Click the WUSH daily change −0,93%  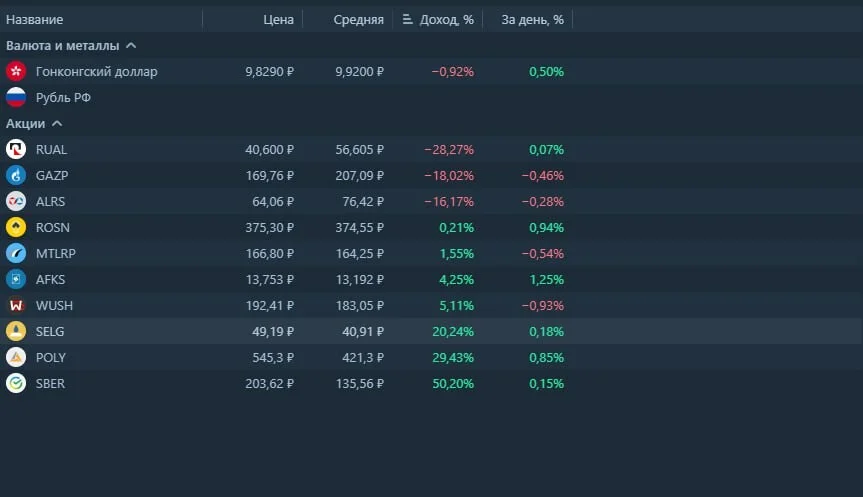543,305
